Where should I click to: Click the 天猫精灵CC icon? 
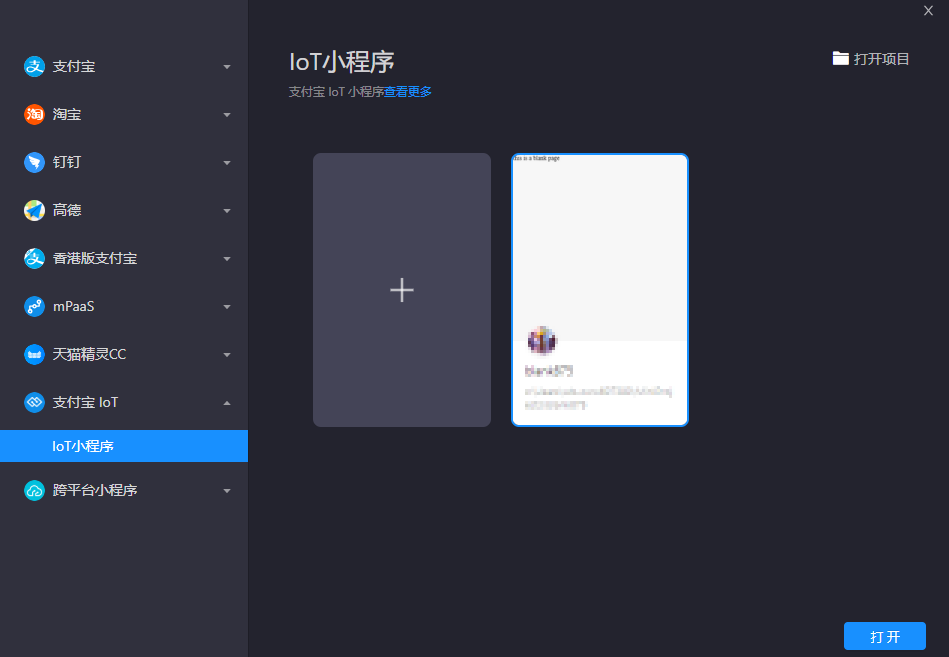tap(34, 355)
